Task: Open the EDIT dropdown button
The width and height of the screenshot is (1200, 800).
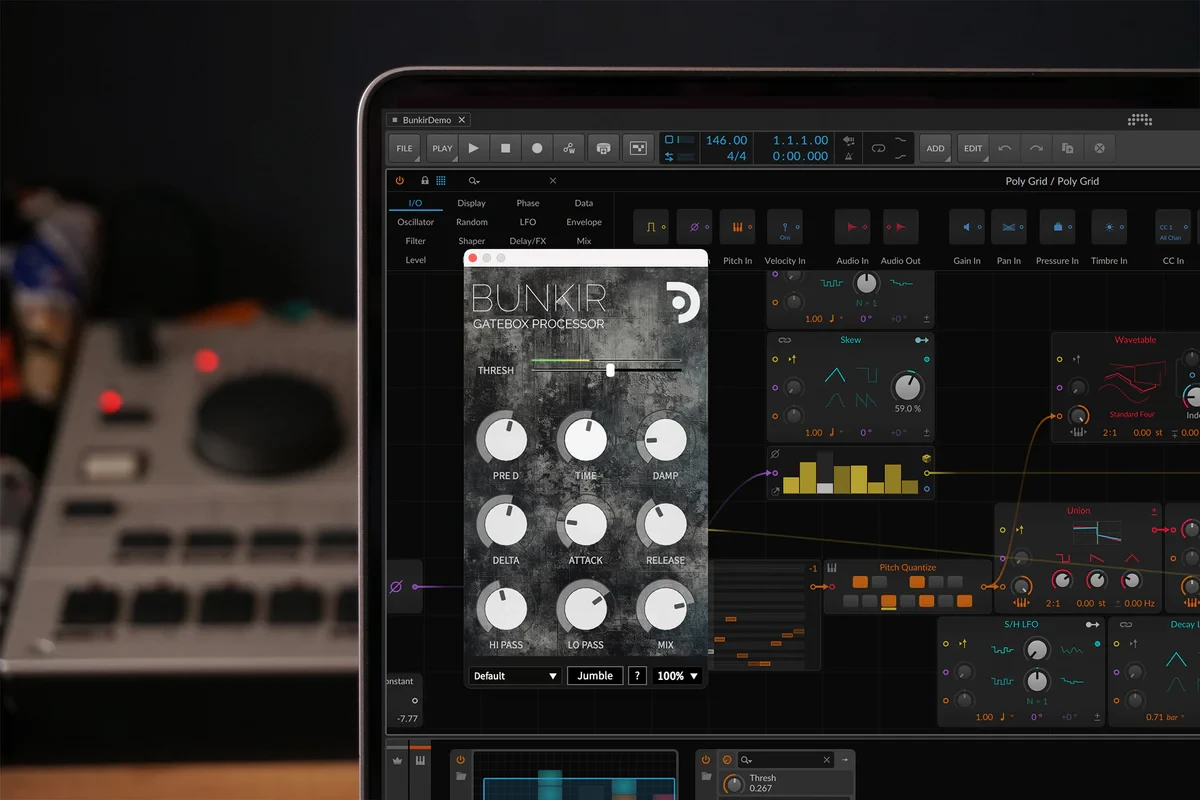Action: coord(973,148)
